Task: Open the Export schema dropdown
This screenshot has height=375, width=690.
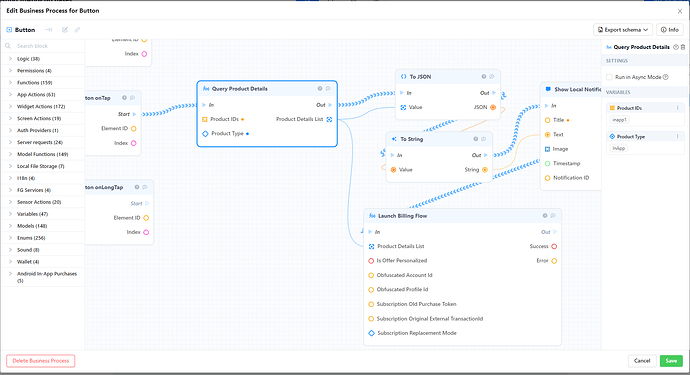Action: coord(623,30)
